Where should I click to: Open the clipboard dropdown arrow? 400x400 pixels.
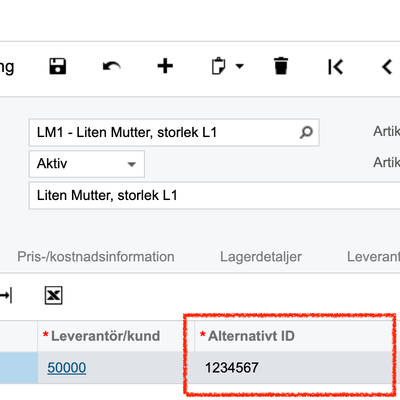[x=240, y=66]
